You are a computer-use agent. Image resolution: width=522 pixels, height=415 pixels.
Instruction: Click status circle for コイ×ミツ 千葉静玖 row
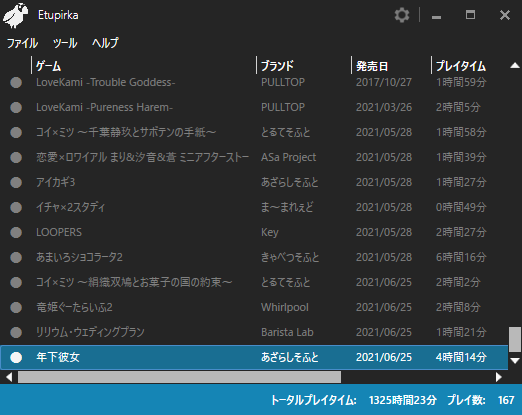pos(16,132)
